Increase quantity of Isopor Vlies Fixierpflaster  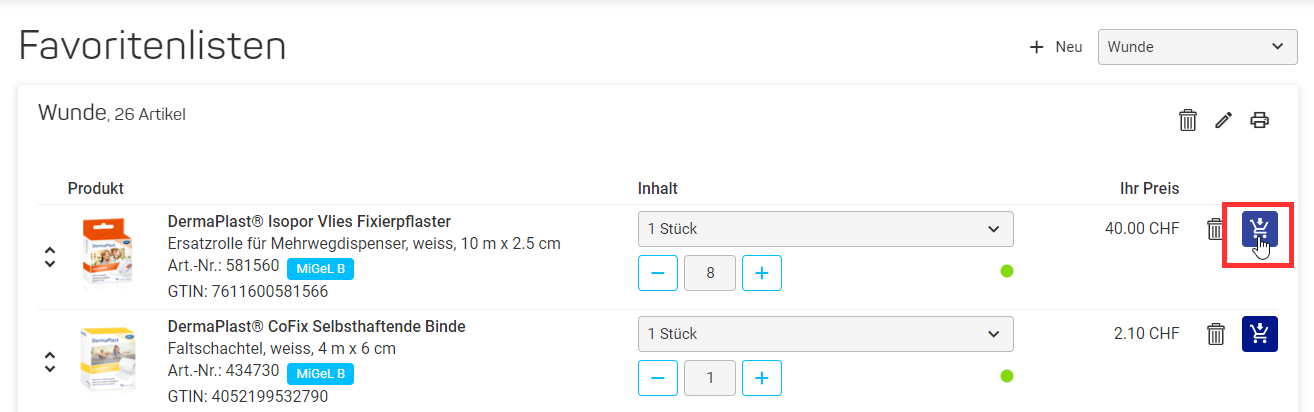762,273
